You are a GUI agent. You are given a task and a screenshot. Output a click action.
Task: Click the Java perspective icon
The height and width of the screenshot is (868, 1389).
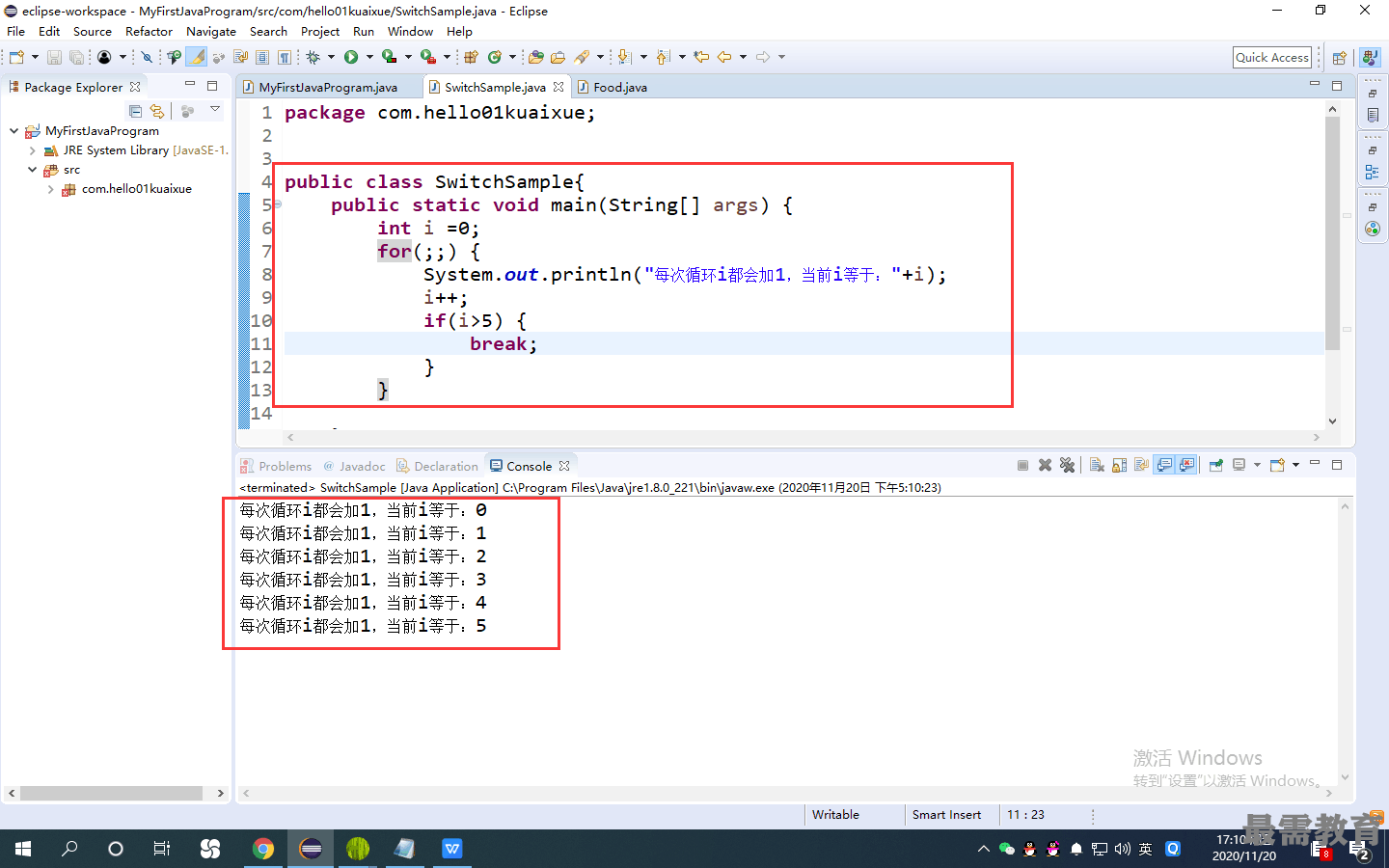pyautogui.click(x=1371, y=58)
